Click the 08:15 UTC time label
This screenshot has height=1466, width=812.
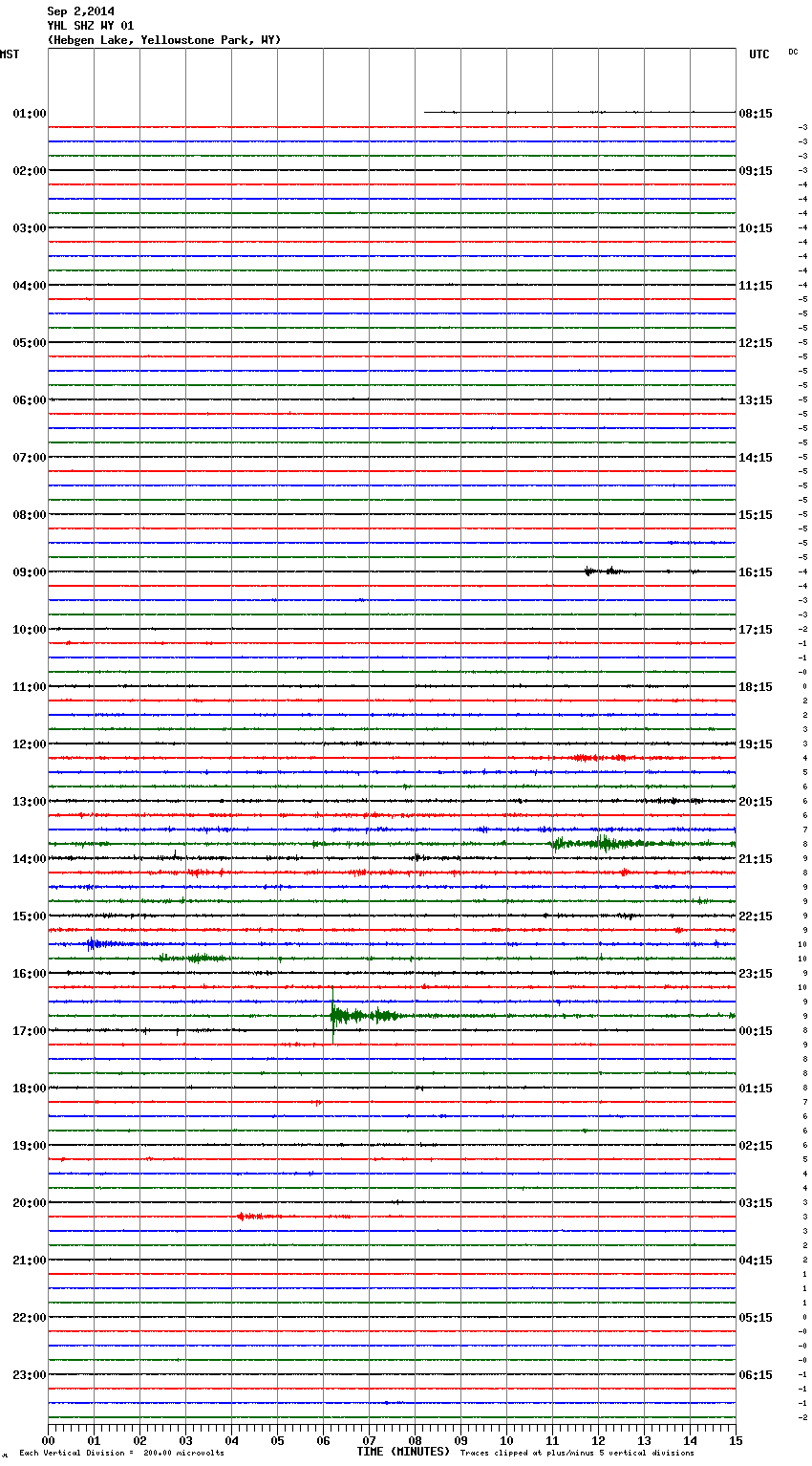click(x=756, y=114)
